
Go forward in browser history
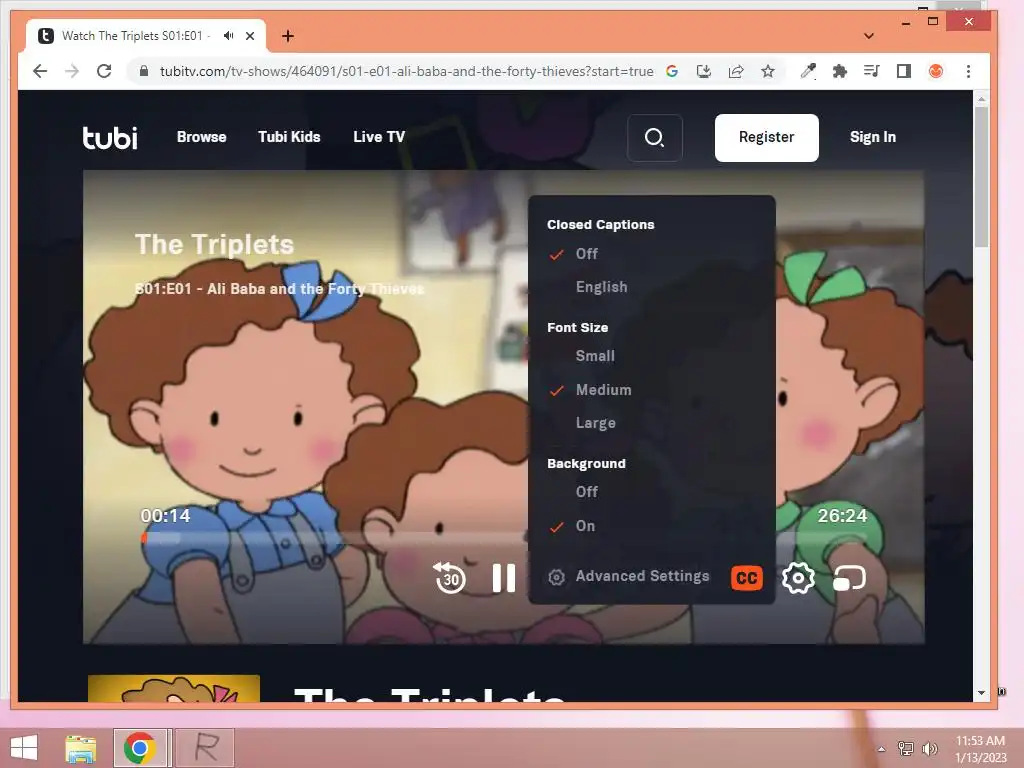pos(72,71)
